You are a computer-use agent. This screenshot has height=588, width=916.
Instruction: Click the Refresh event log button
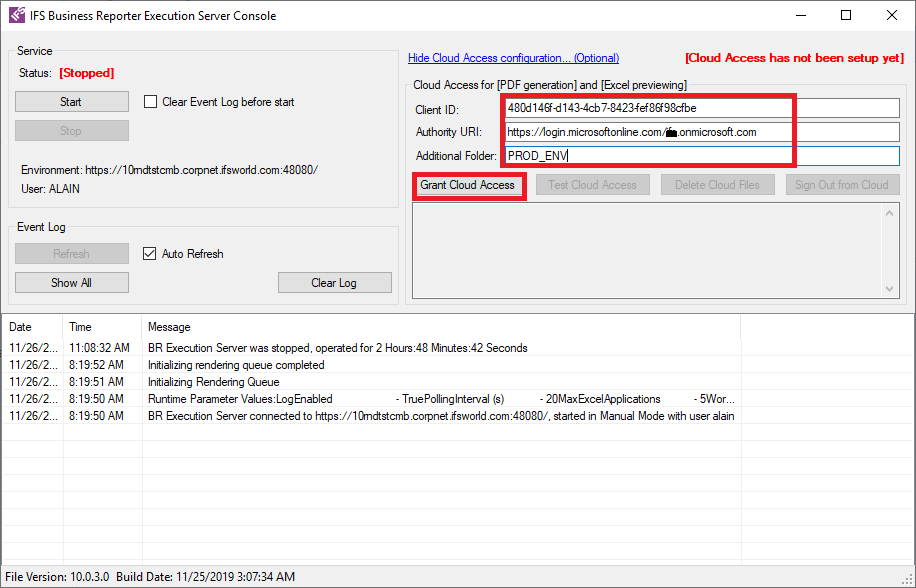pos(72,253)
